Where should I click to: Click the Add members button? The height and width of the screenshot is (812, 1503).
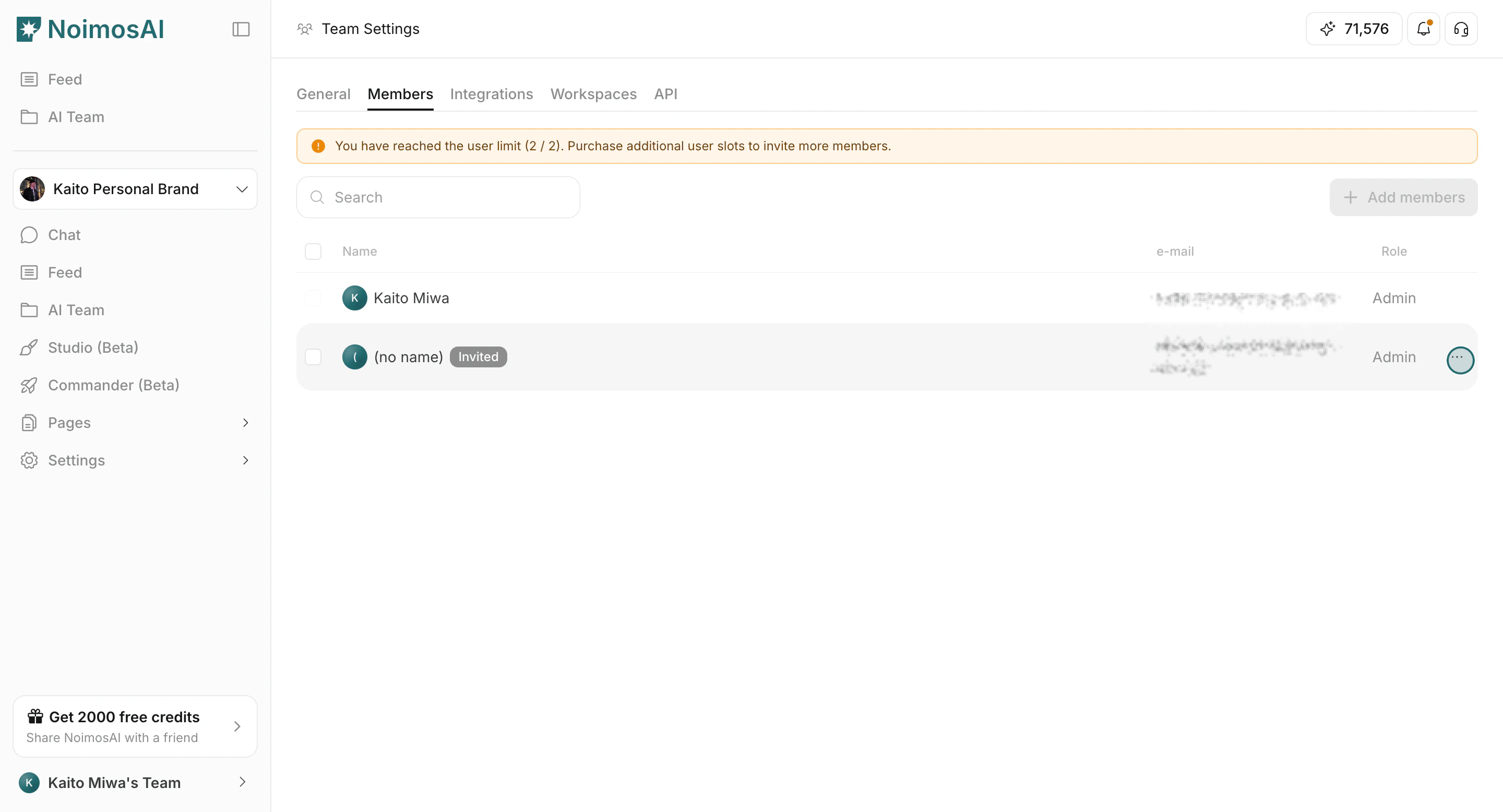click(1403, 198)
